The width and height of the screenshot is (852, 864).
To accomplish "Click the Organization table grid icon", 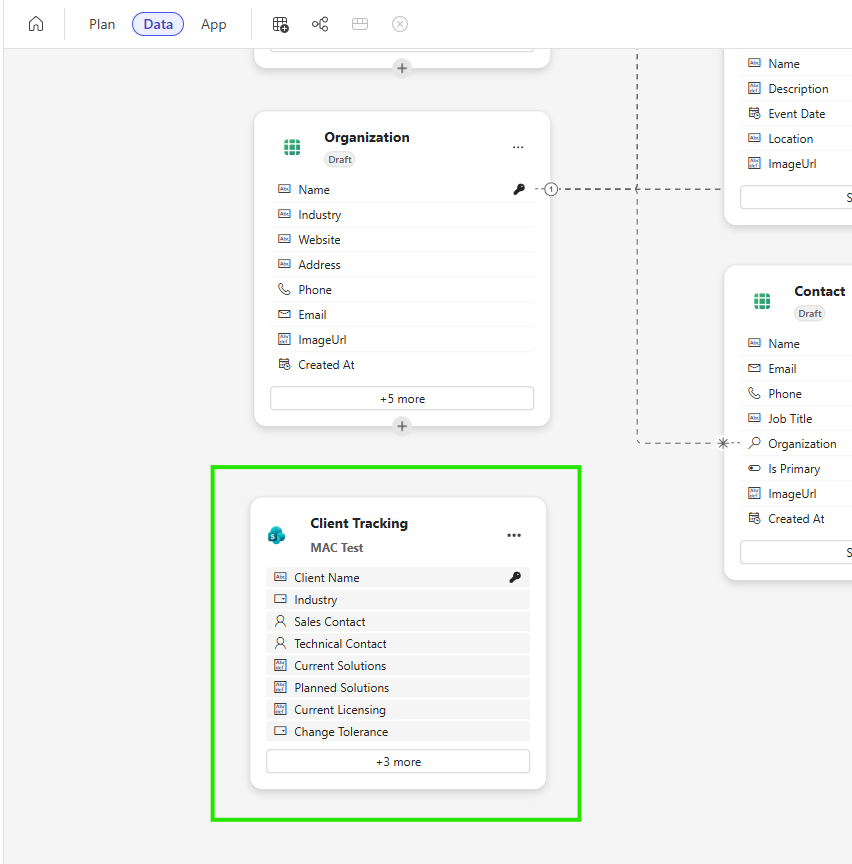I will [x=292, y=147].
